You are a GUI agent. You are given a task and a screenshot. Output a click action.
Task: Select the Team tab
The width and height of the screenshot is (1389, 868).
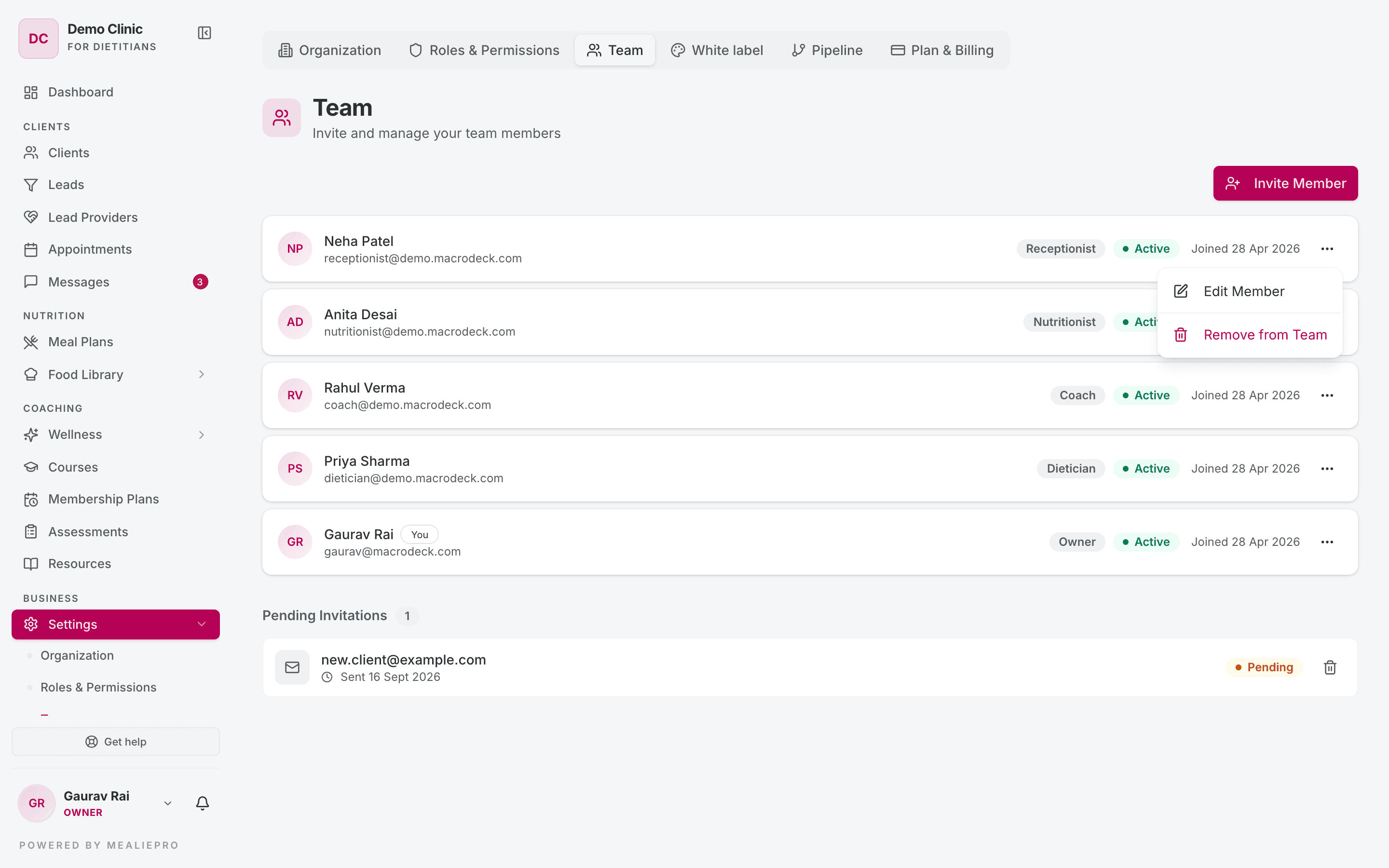[615, 51]
